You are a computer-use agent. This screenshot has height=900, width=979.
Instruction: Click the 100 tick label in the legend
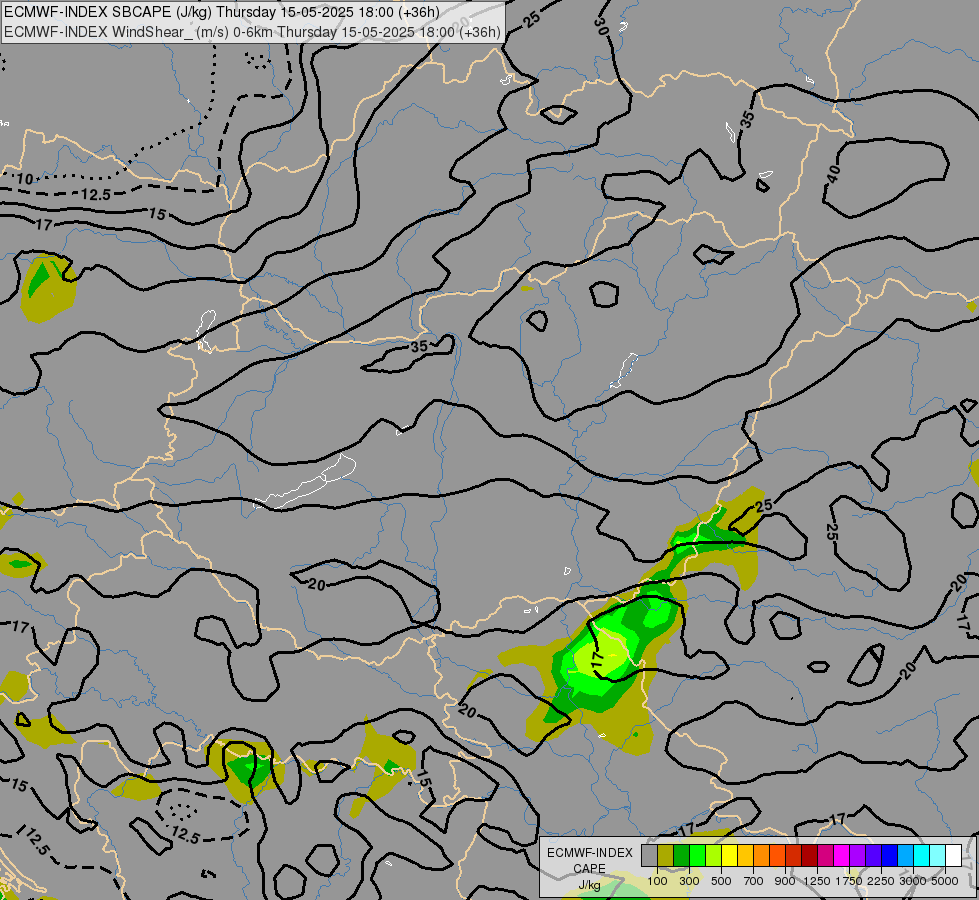coord(657,881)
